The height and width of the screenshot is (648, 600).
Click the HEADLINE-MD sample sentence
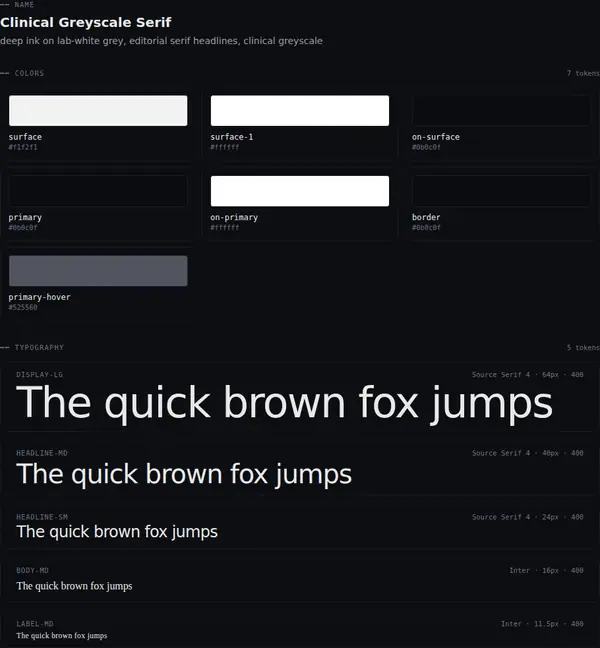click(184, 474)
